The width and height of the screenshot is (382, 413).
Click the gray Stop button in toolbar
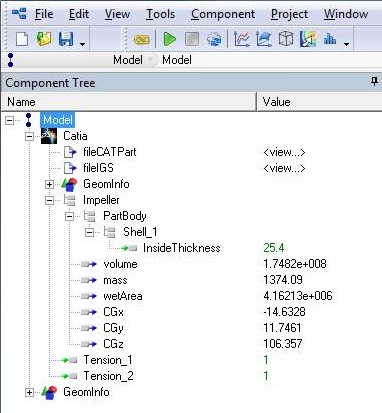[x=192, y=39]
